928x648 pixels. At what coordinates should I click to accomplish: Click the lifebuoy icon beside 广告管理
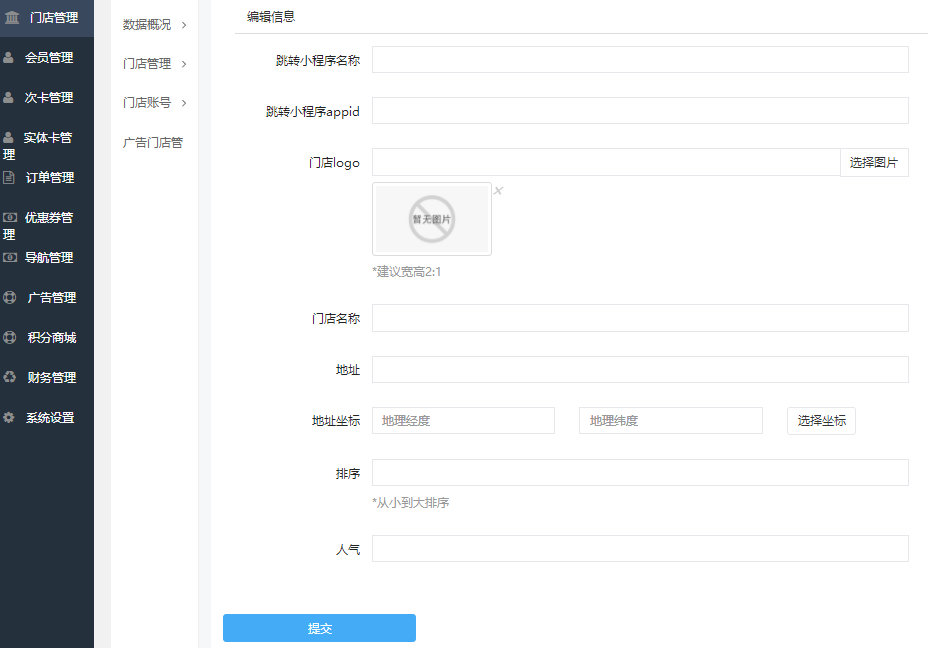click(9, 298)
